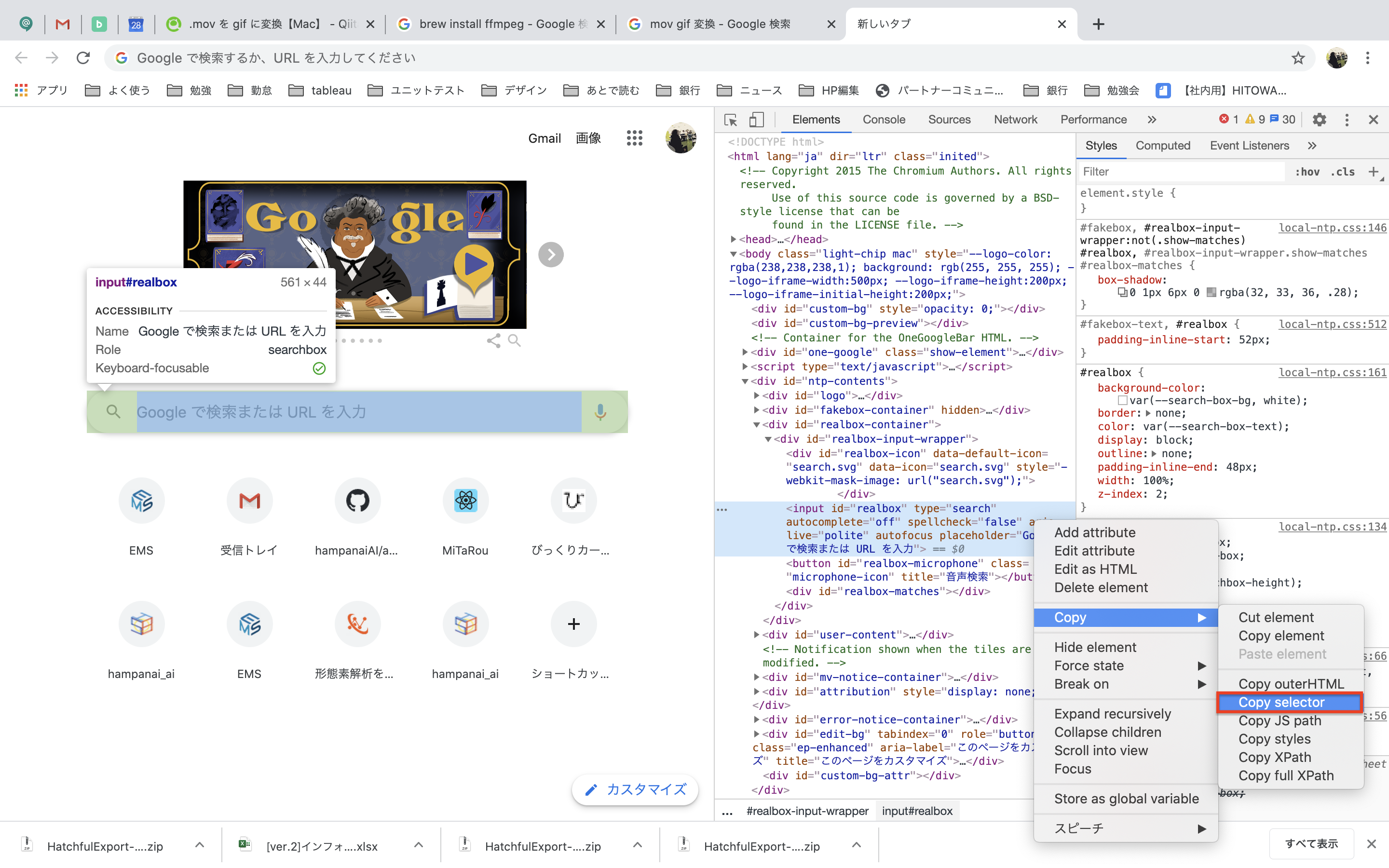Close the DevTools panel
Viewport: 1389px width, 868px height.
(1374, 120)
